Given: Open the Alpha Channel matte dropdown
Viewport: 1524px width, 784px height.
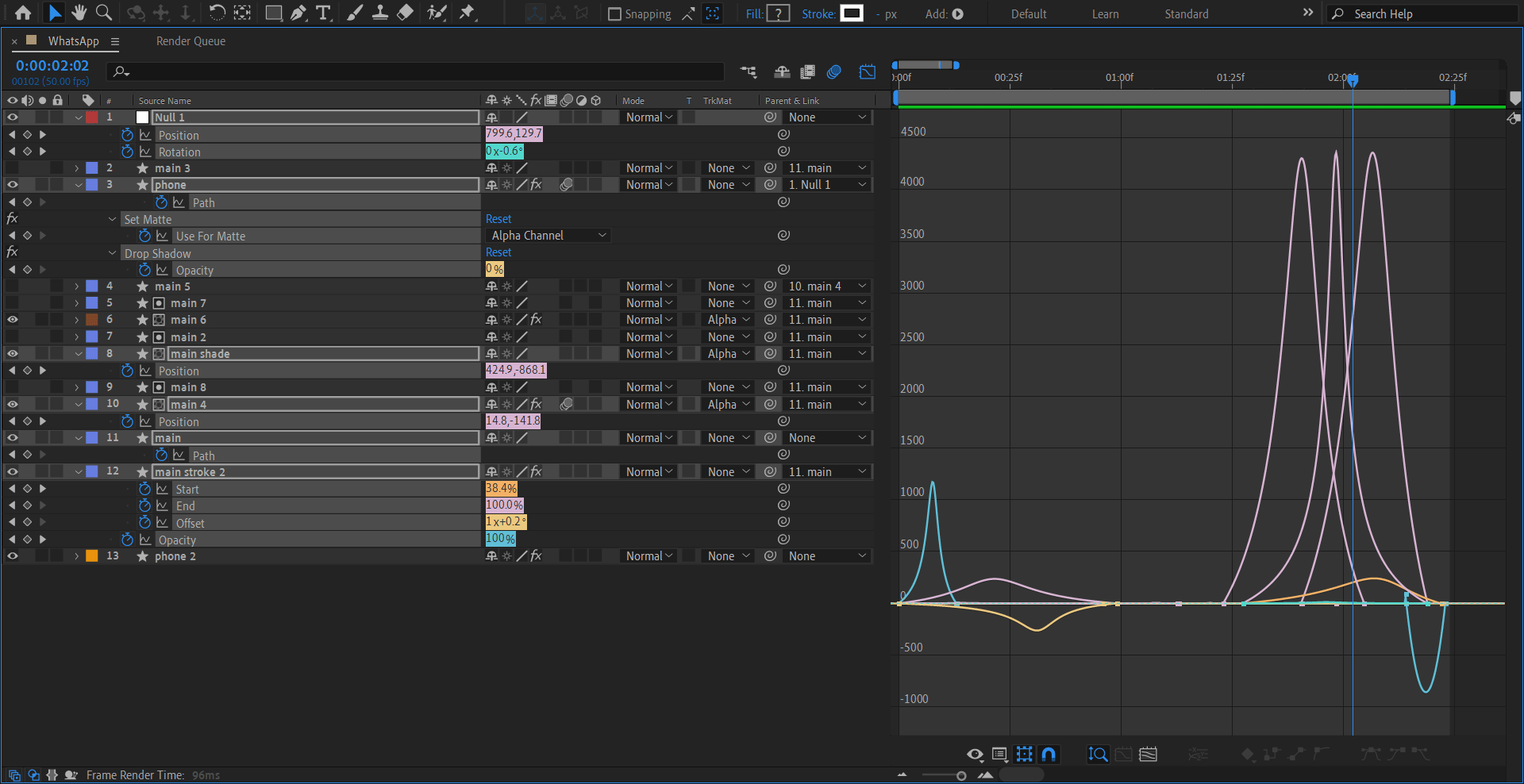Looking at the screenshot, I should 548,236.
